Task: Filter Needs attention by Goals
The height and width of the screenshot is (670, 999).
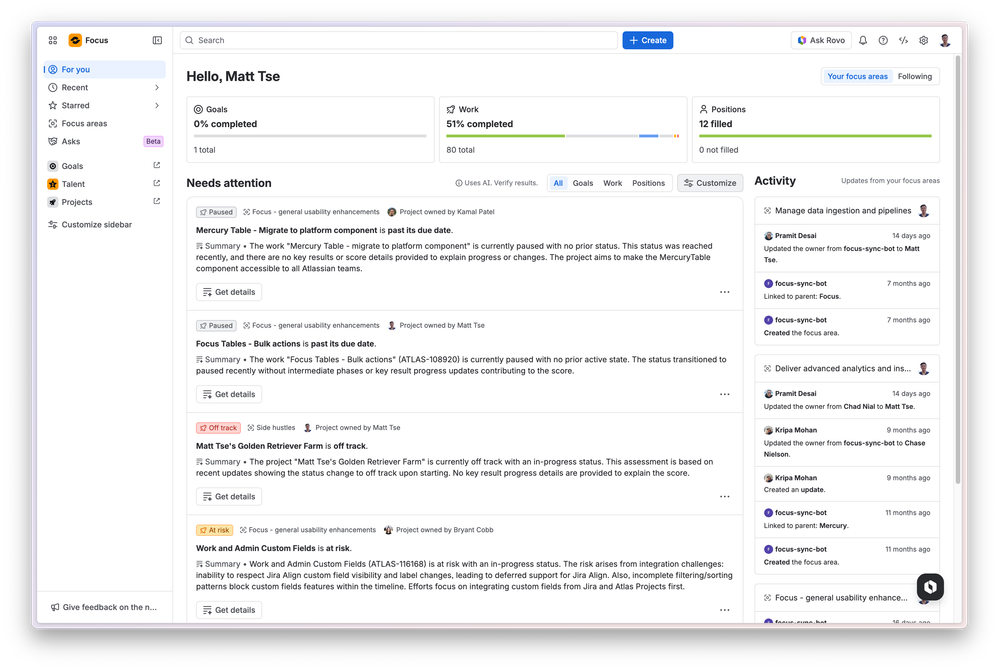Action: (582, 183)
